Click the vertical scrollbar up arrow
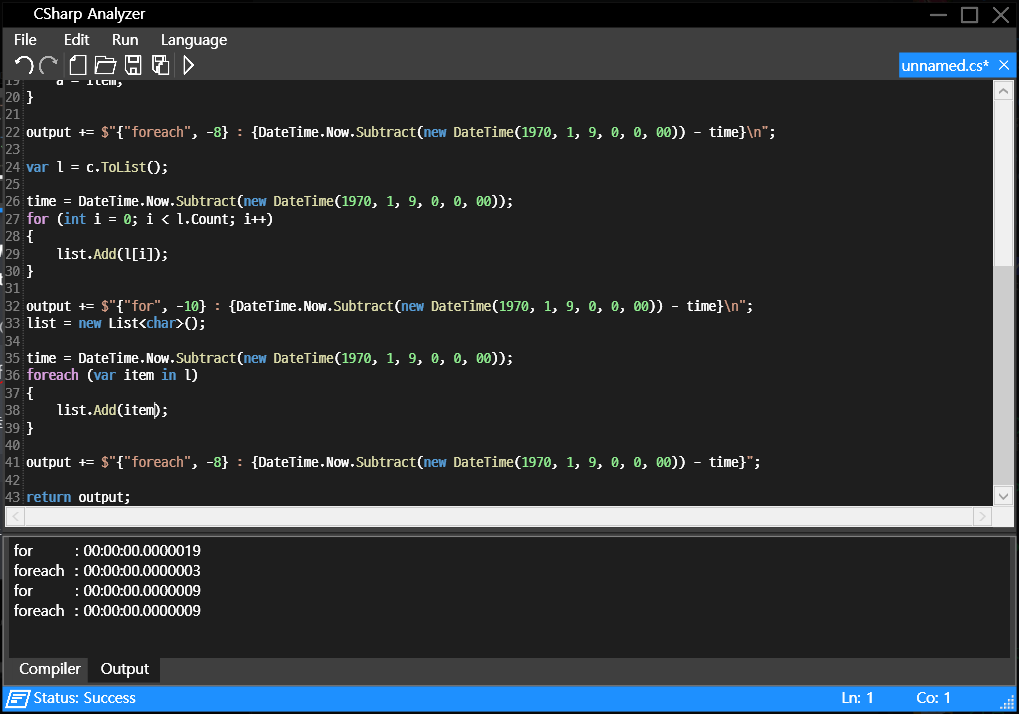1019x714 pixels. pos(1004,91)
